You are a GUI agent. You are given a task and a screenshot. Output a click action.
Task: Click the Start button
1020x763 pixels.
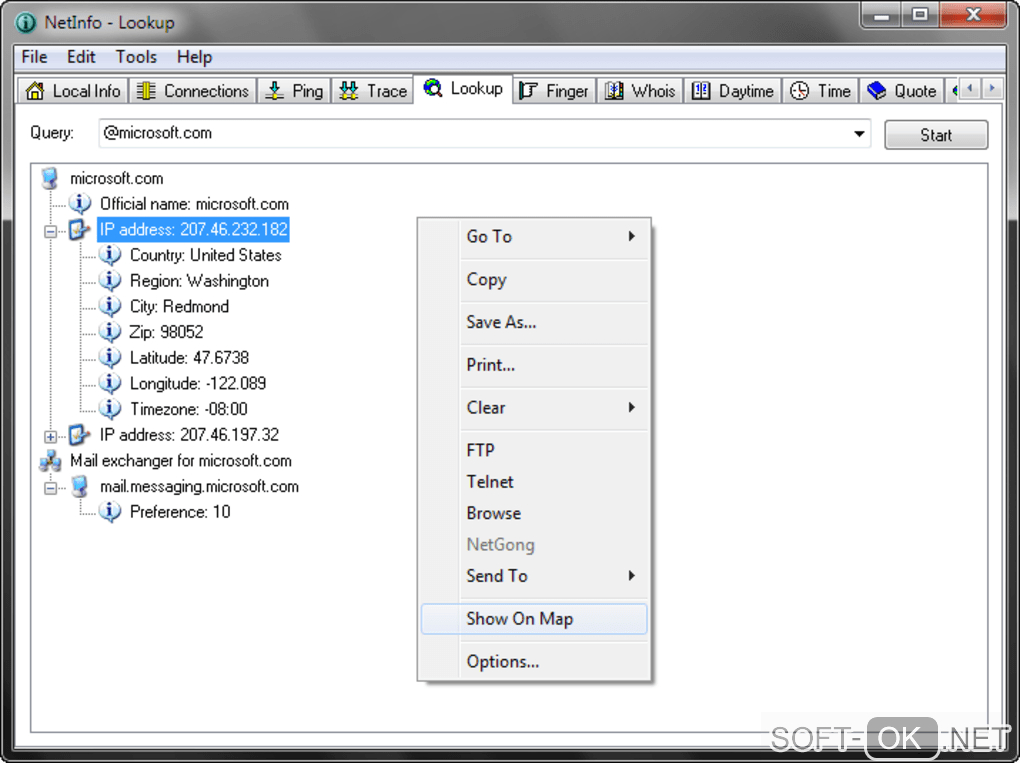pos(935,135)
